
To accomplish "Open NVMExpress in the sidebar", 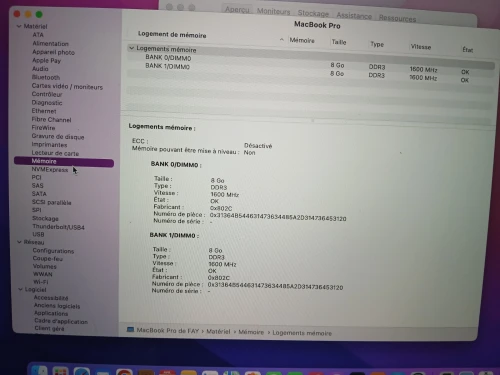I will [x=50, y=170].
